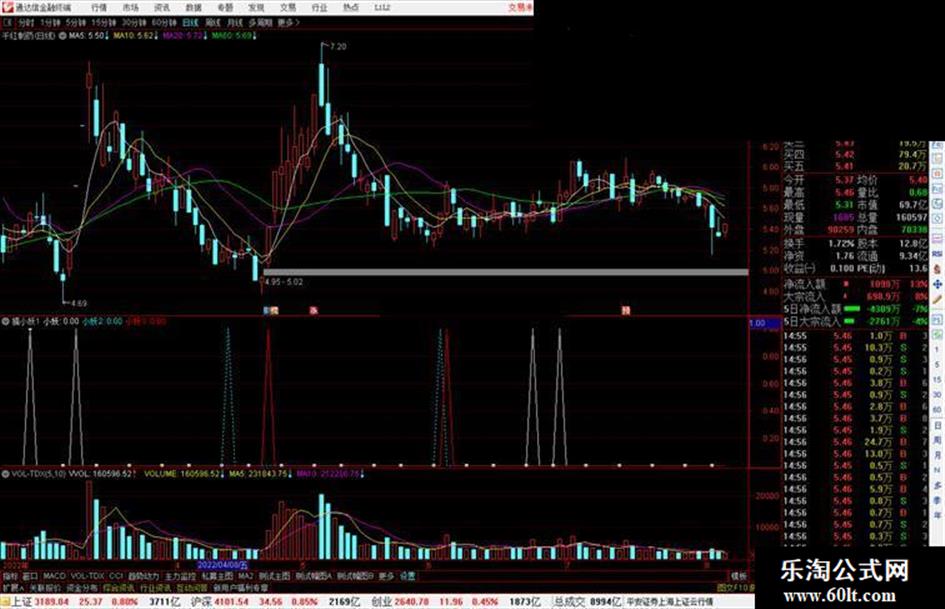Click the Tongdaxin app logo icon
This screenshot has width=945, height=609.
tap(8, 7)
